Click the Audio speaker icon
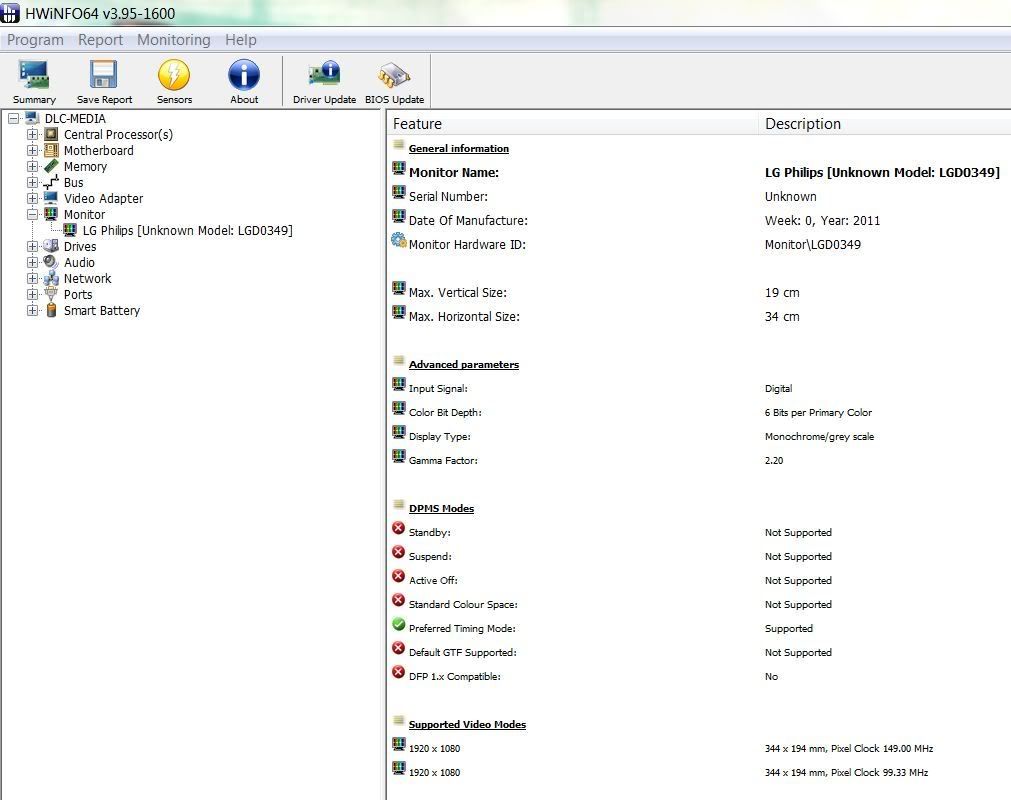 [x=52, y=262]
